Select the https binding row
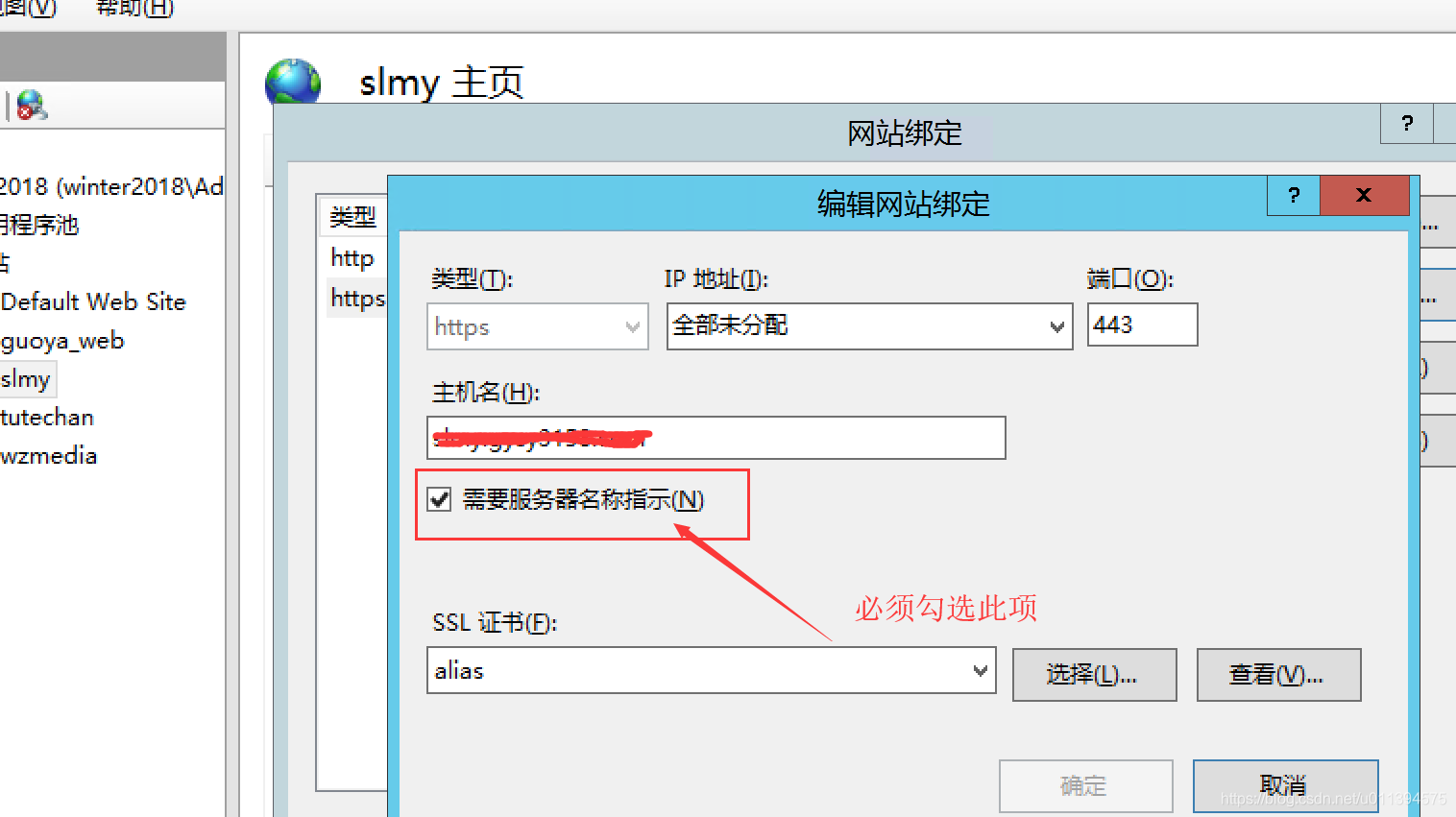The image size is (1456, 817). (x=357, y=299)
